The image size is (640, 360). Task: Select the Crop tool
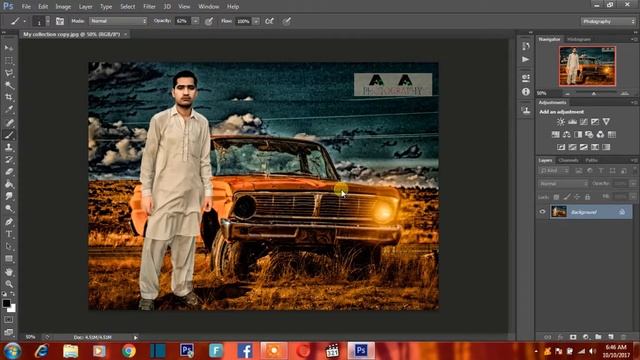(x=9, y=97)
